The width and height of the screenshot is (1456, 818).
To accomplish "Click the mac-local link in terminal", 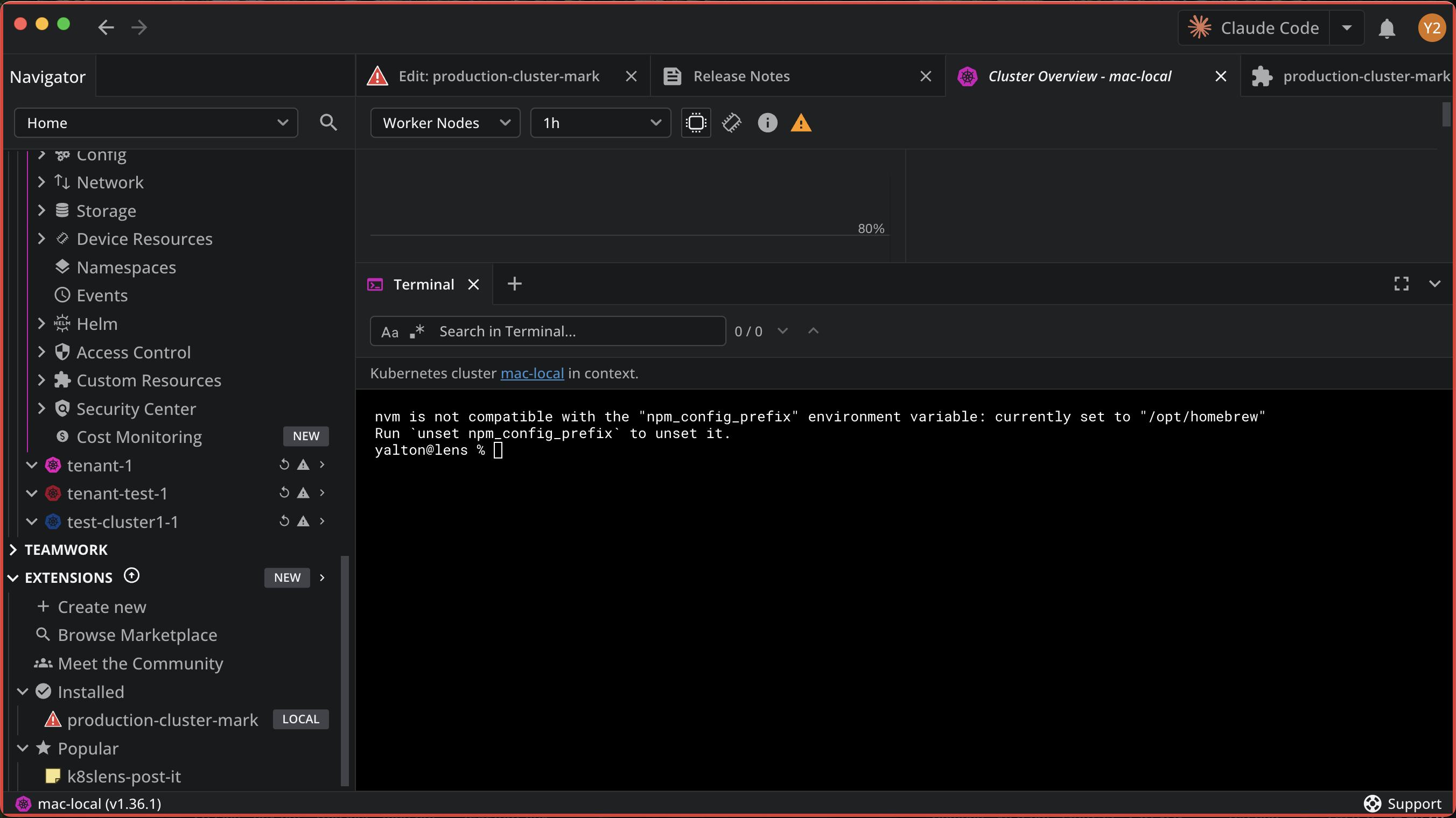I will coord(532,373).
